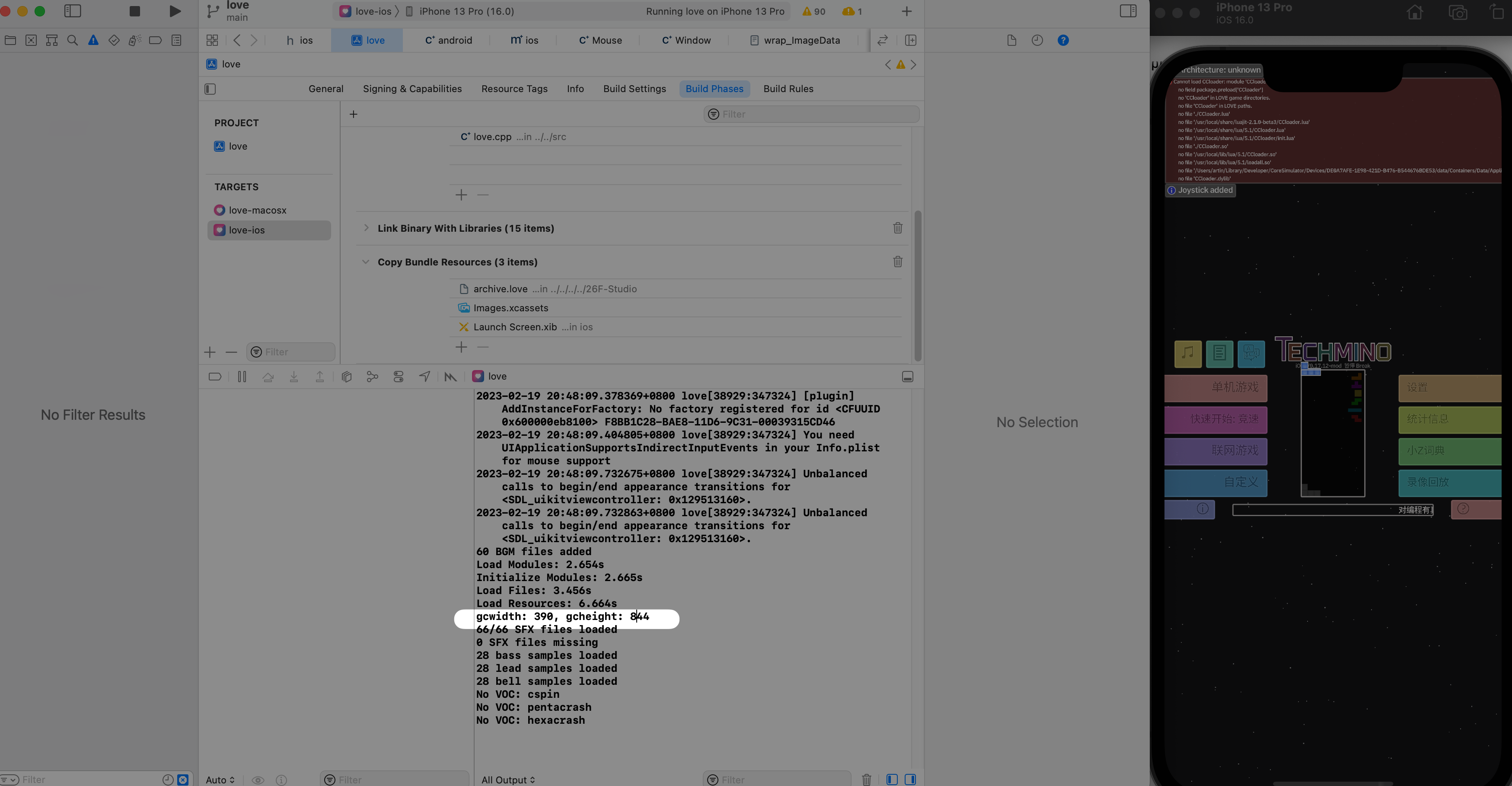1512x786 pixels.
Task: Open the issue navigator warning icon
Action: (x=93, y=41)
